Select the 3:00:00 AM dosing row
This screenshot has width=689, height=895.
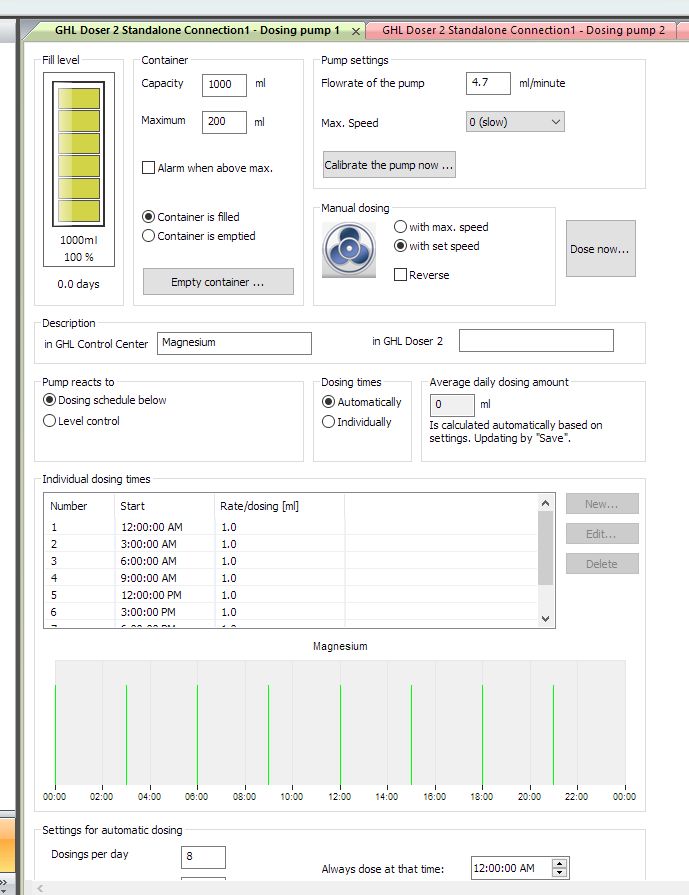pos(291,544)
